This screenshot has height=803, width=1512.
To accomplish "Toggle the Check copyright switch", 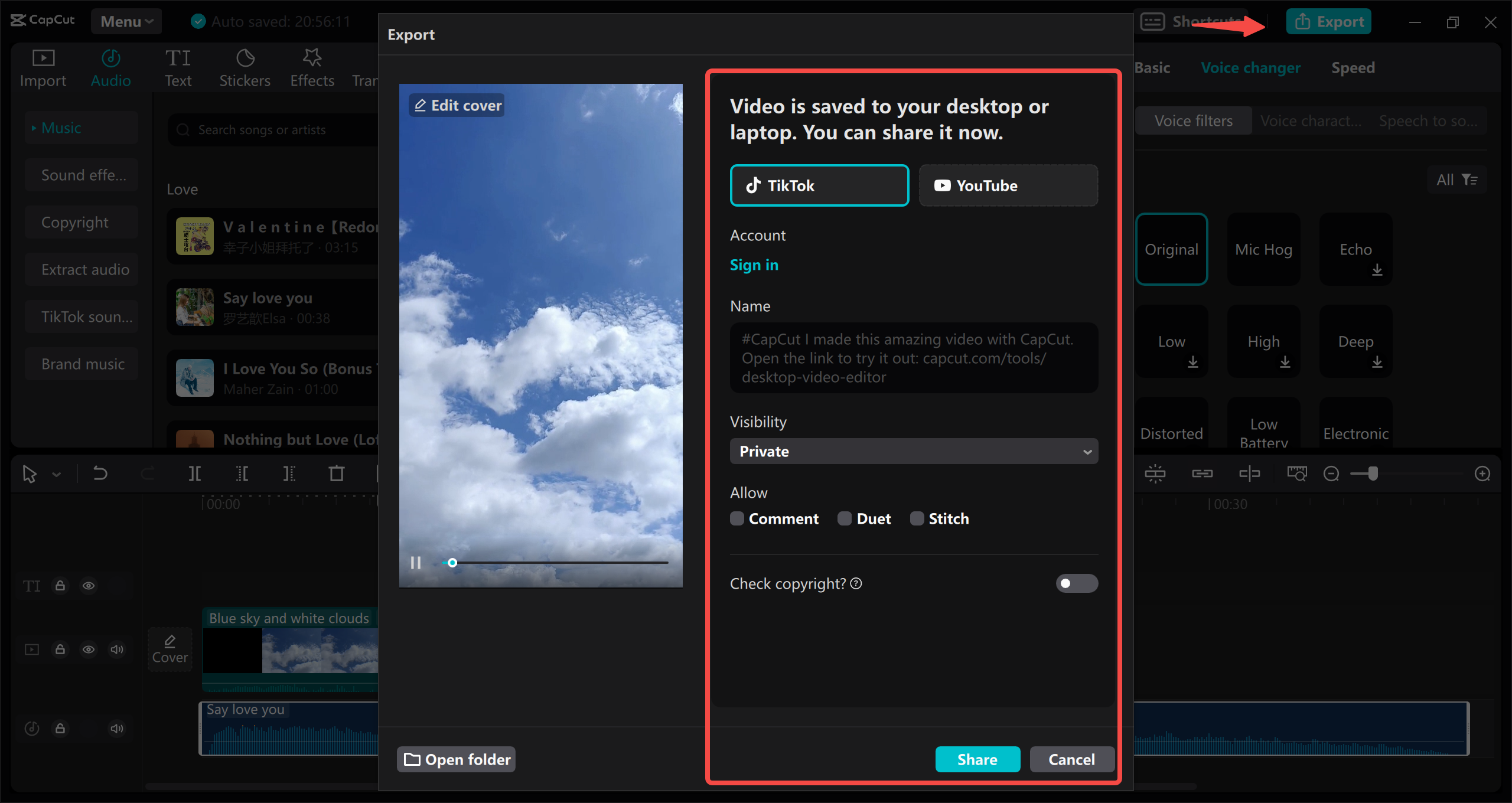I will 1077,583.
